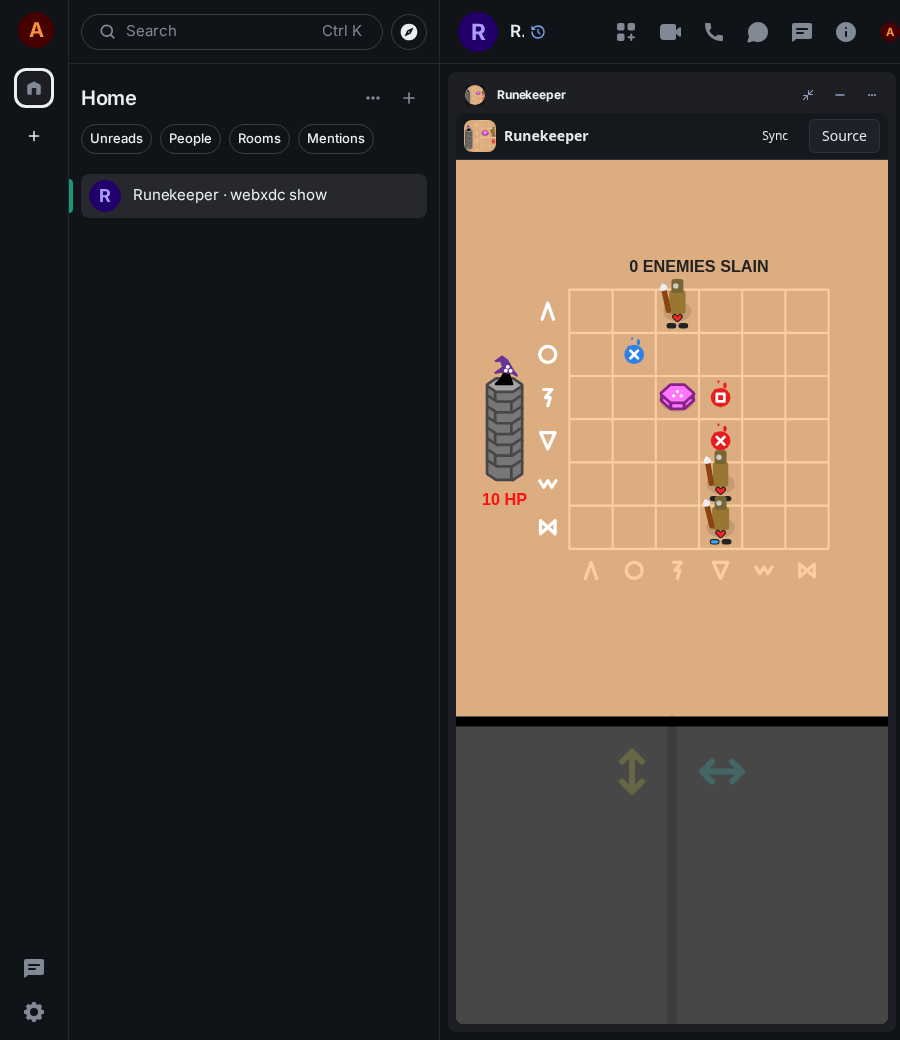Screen dimensions: 900x1040
Task: Select the circle rune below the grid columns
Action: click(634, 570)
